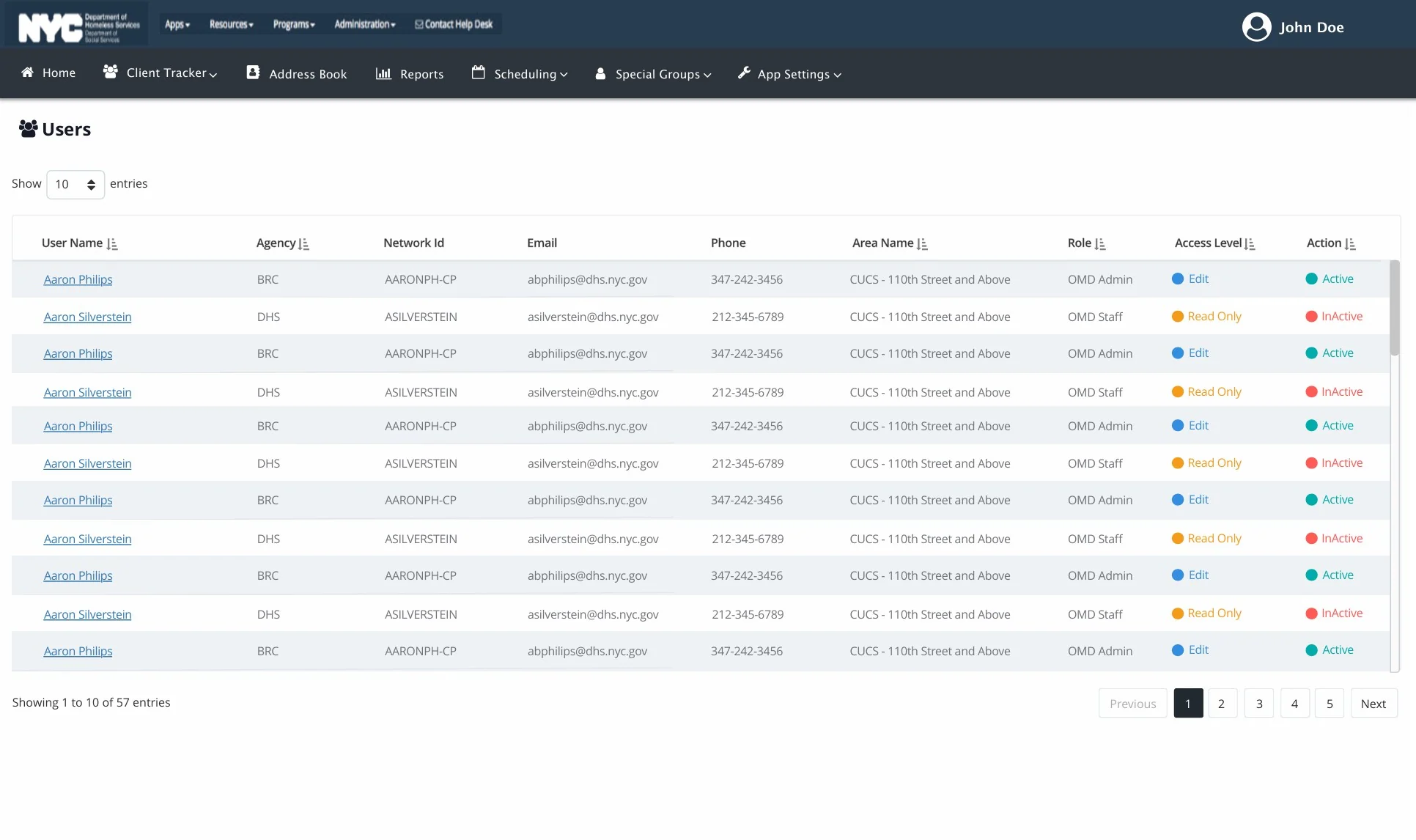
Task: Click red InActive dot in second row
Action: pos(1312,317)
